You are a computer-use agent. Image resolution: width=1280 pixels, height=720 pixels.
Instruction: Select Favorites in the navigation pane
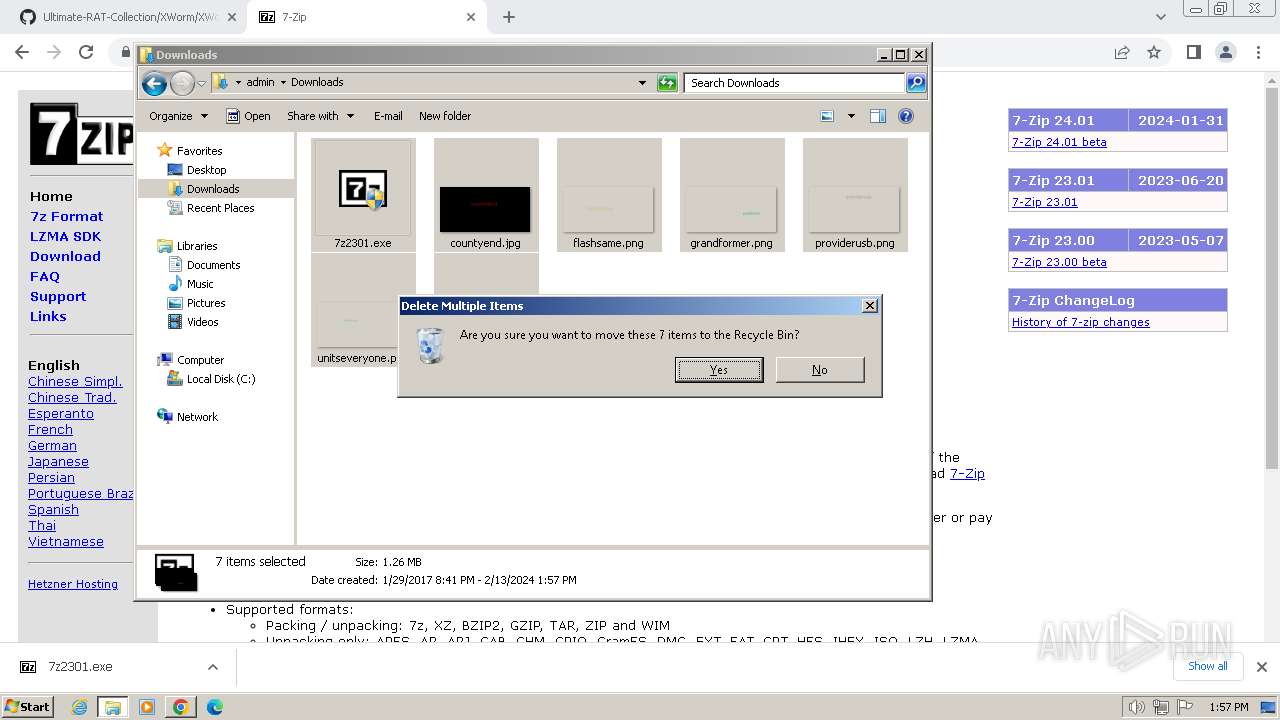pyautogui.click(x=190, y=151)
